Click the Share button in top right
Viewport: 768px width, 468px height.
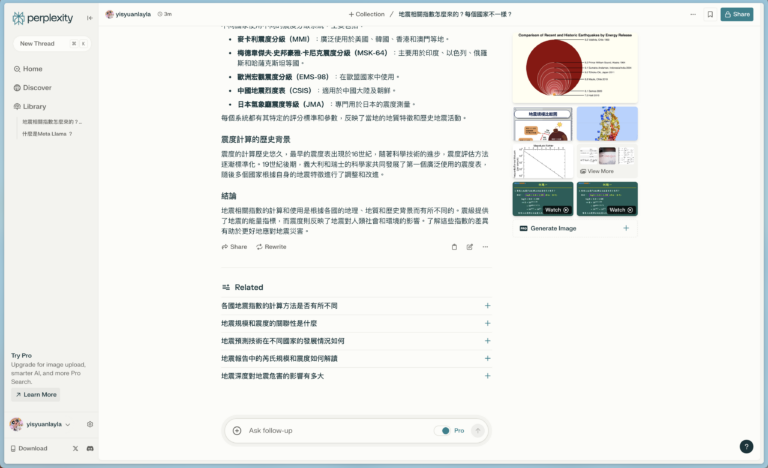point(736,14)
